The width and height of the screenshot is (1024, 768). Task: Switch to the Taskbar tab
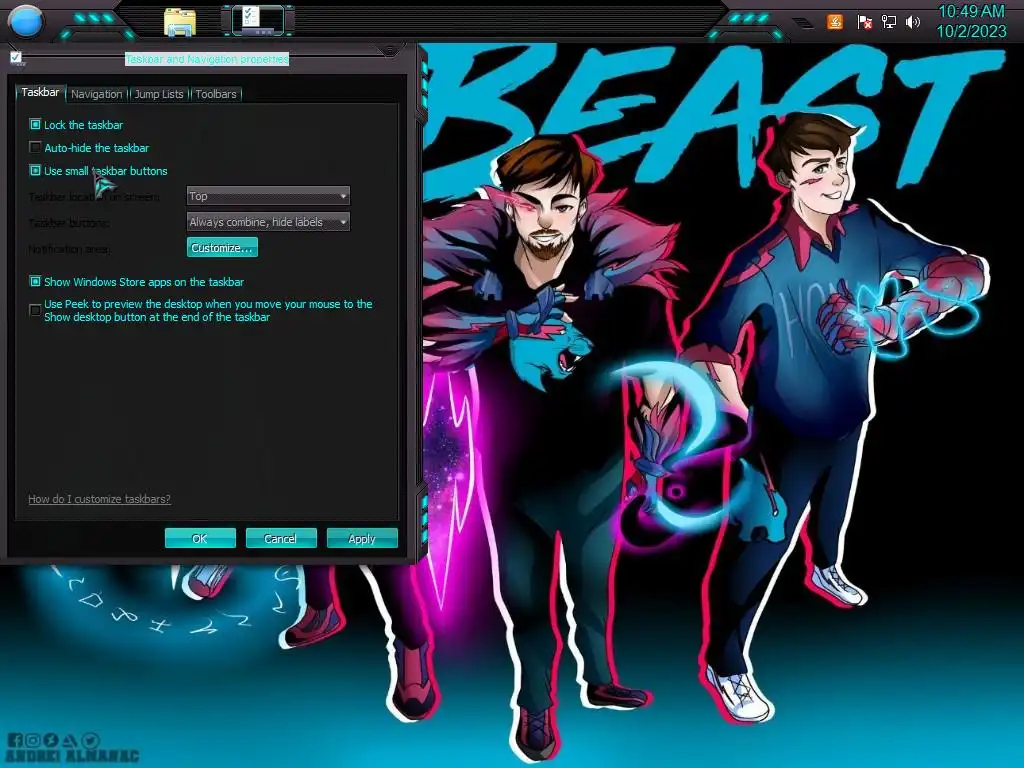point(40,93)
